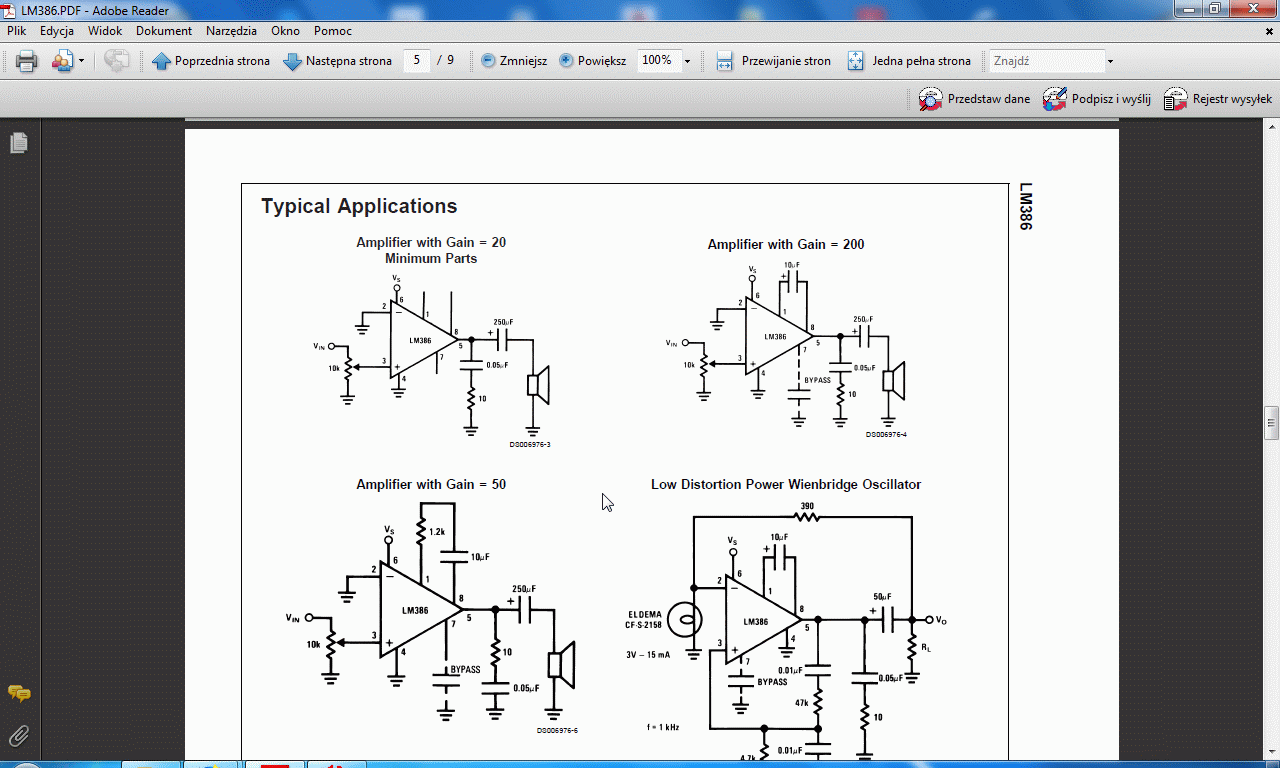Expand the collaboration icon dropdown arrow
Screen dimensions: 1280x768
(x=81, y=61)
